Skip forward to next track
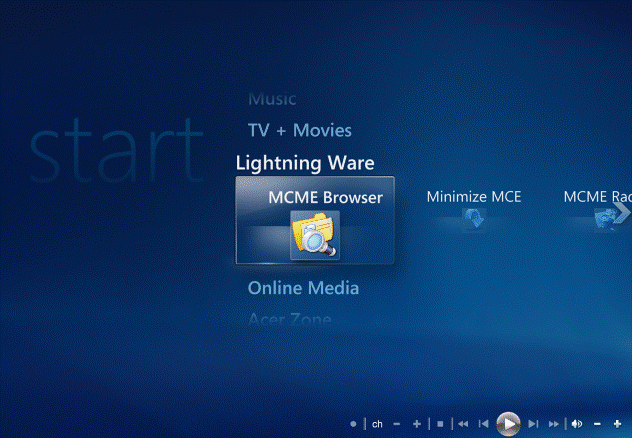Viewport: 632px width, 438px height. [533, 424]
